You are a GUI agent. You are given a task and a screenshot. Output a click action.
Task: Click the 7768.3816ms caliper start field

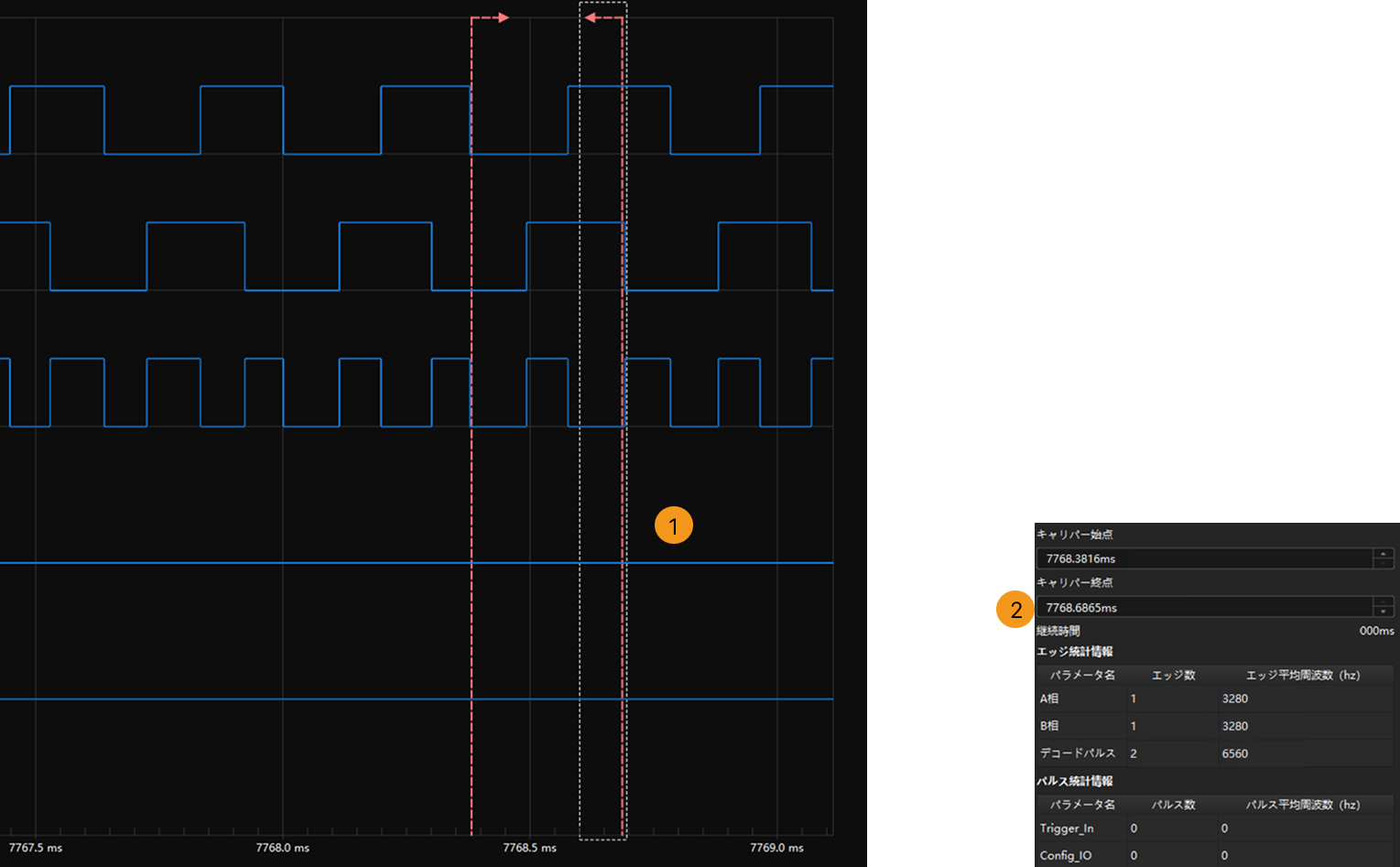1204,558
